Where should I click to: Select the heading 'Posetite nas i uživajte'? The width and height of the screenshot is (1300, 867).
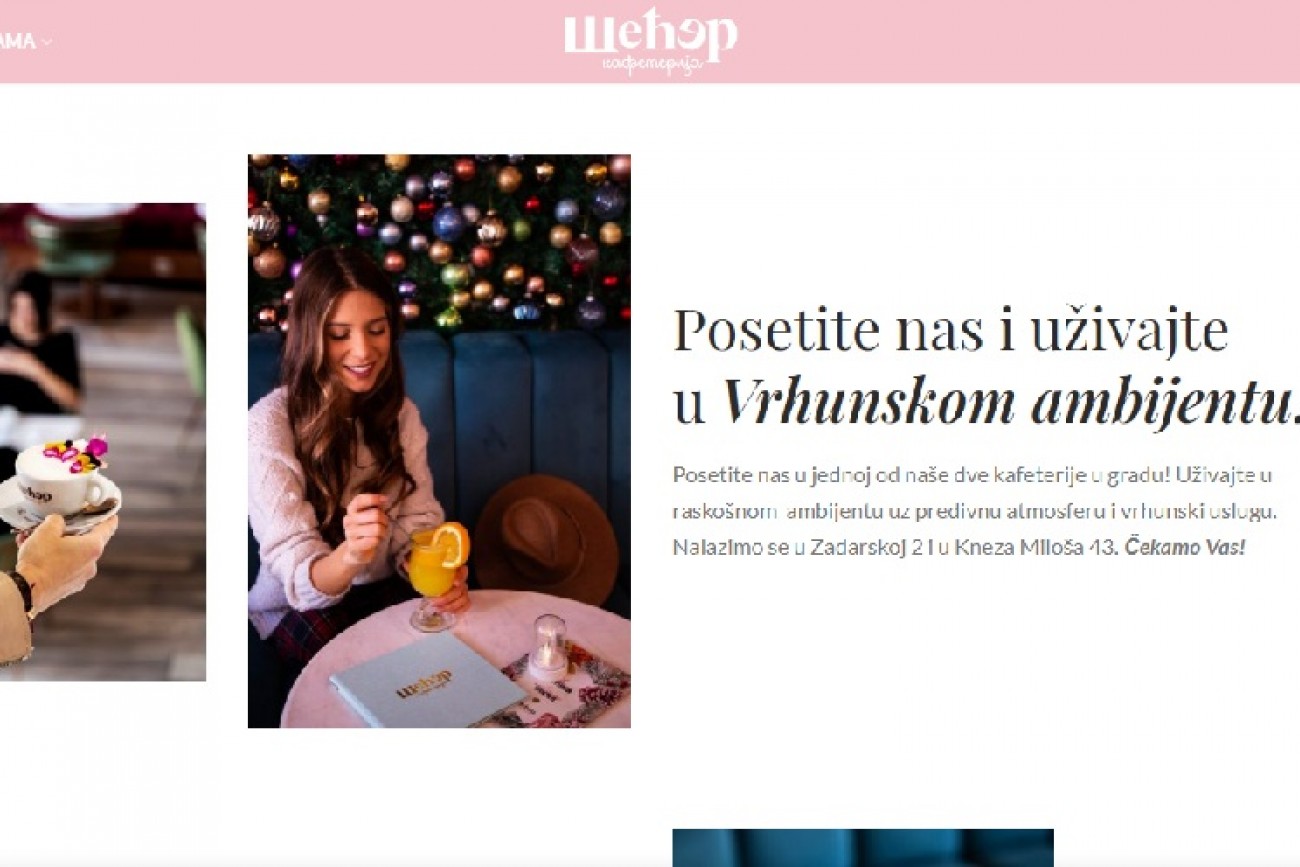pos(951,331)
